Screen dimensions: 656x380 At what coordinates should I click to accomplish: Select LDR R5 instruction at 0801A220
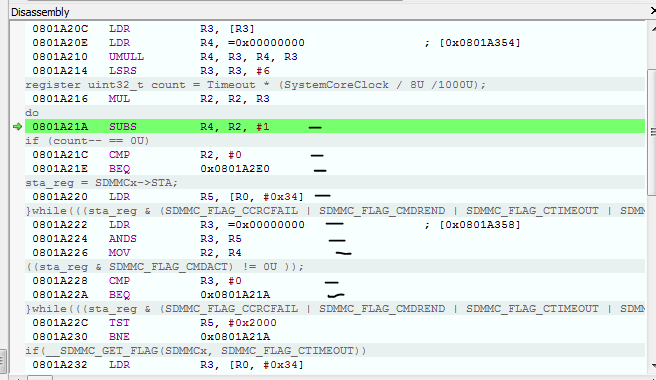[x=335, y=197]
